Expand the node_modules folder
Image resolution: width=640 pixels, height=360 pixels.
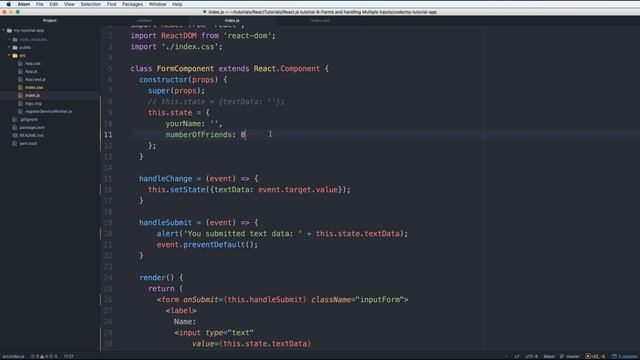pos(9,40)
